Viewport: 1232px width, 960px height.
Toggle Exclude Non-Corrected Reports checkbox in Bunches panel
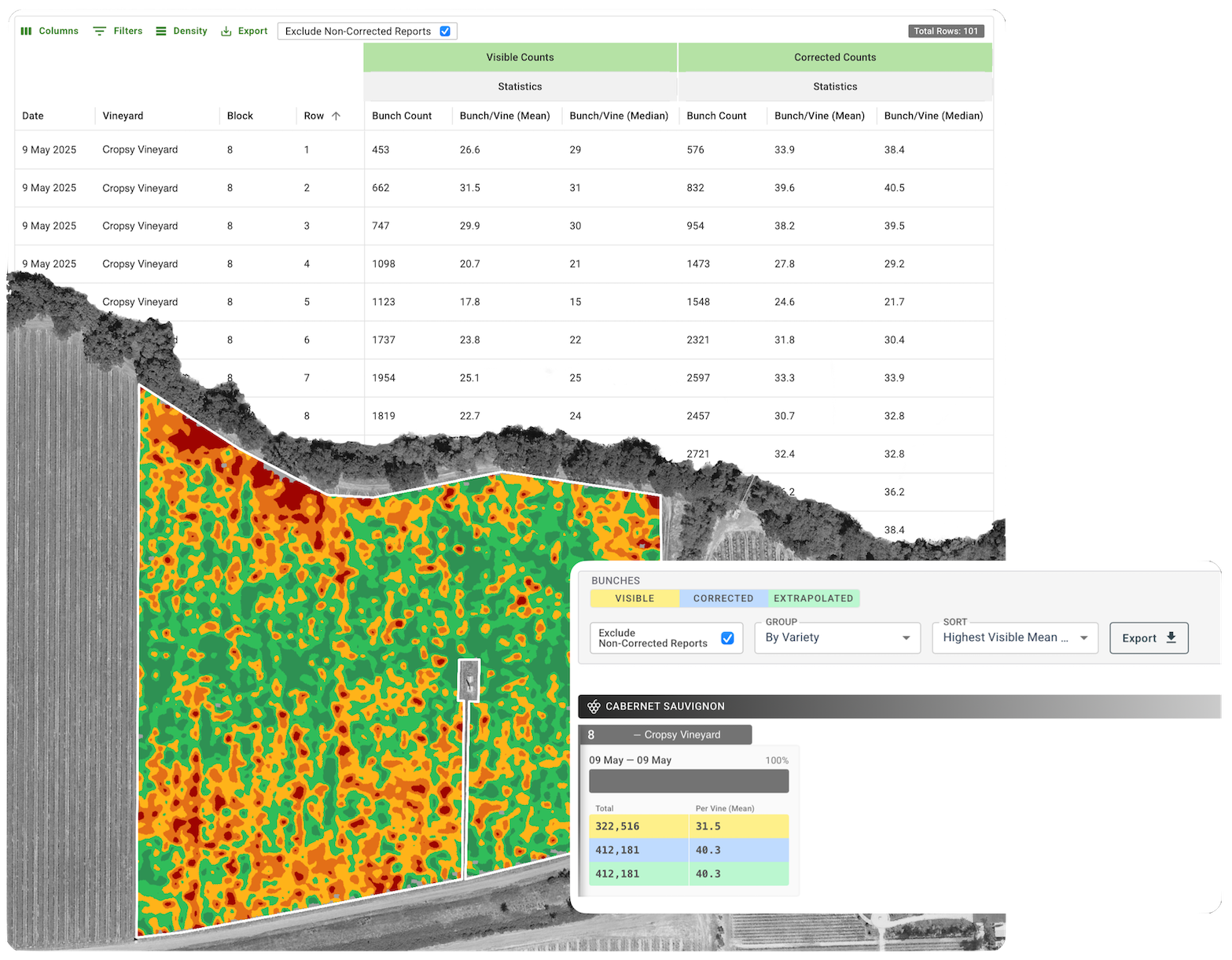(x=727, y=638)
